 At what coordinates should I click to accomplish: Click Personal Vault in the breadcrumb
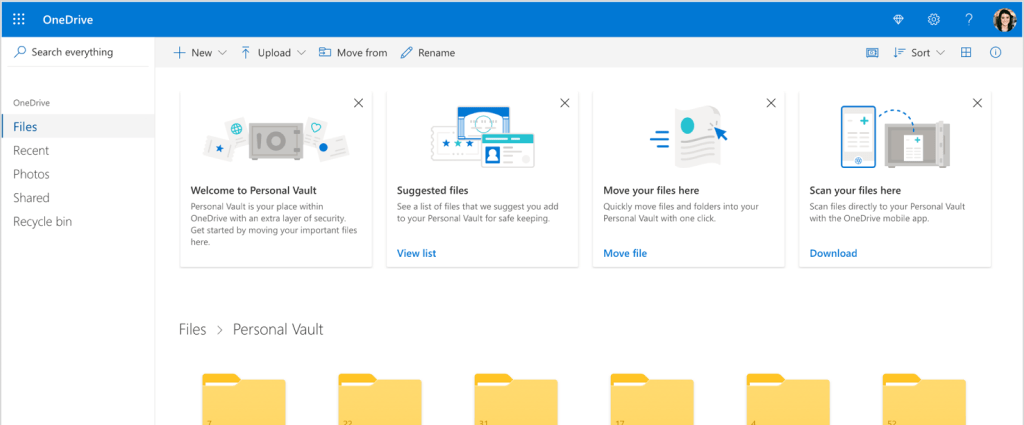(278, 330)
